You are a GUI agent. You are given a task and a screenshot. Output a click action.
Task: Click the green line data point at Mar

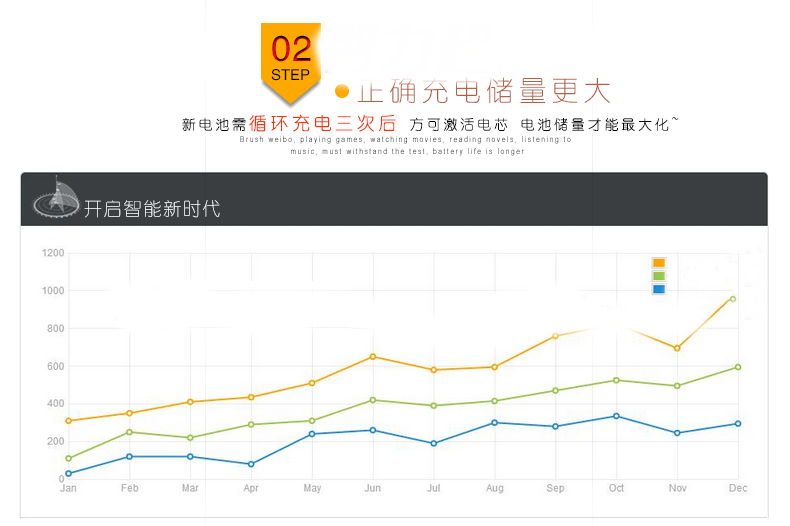[x=190, y=438]
